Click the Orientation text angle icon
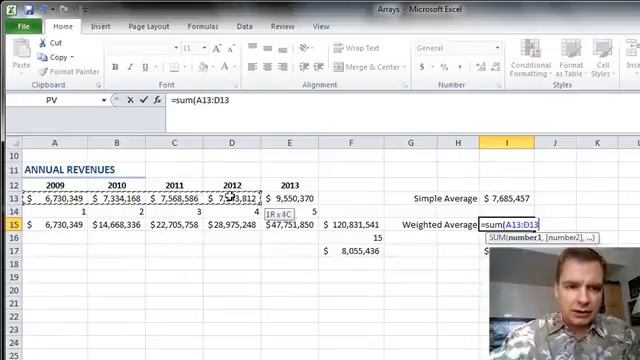 tap(304, 48)
